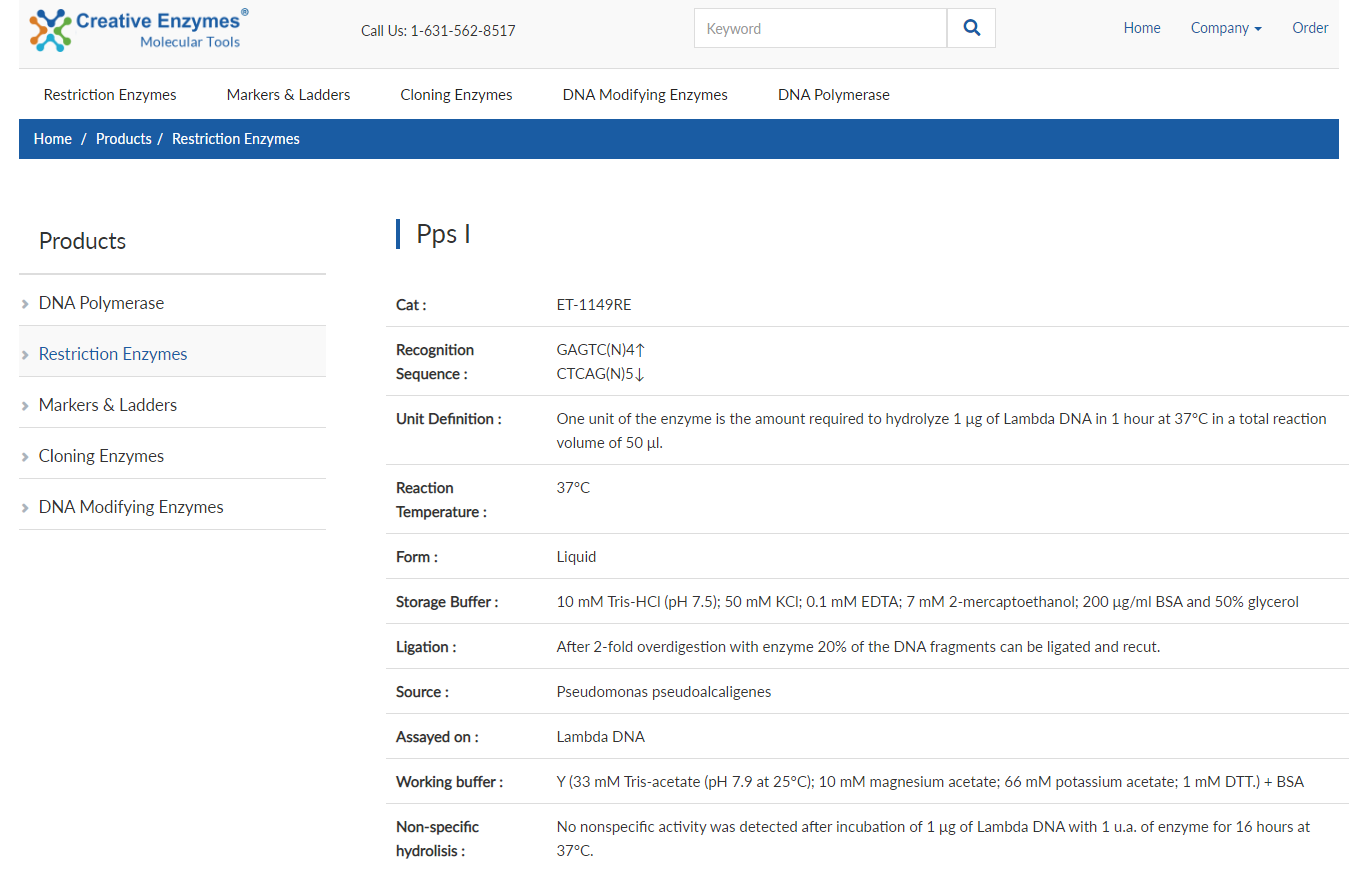Open the Order page link

tap(1310, 28)
